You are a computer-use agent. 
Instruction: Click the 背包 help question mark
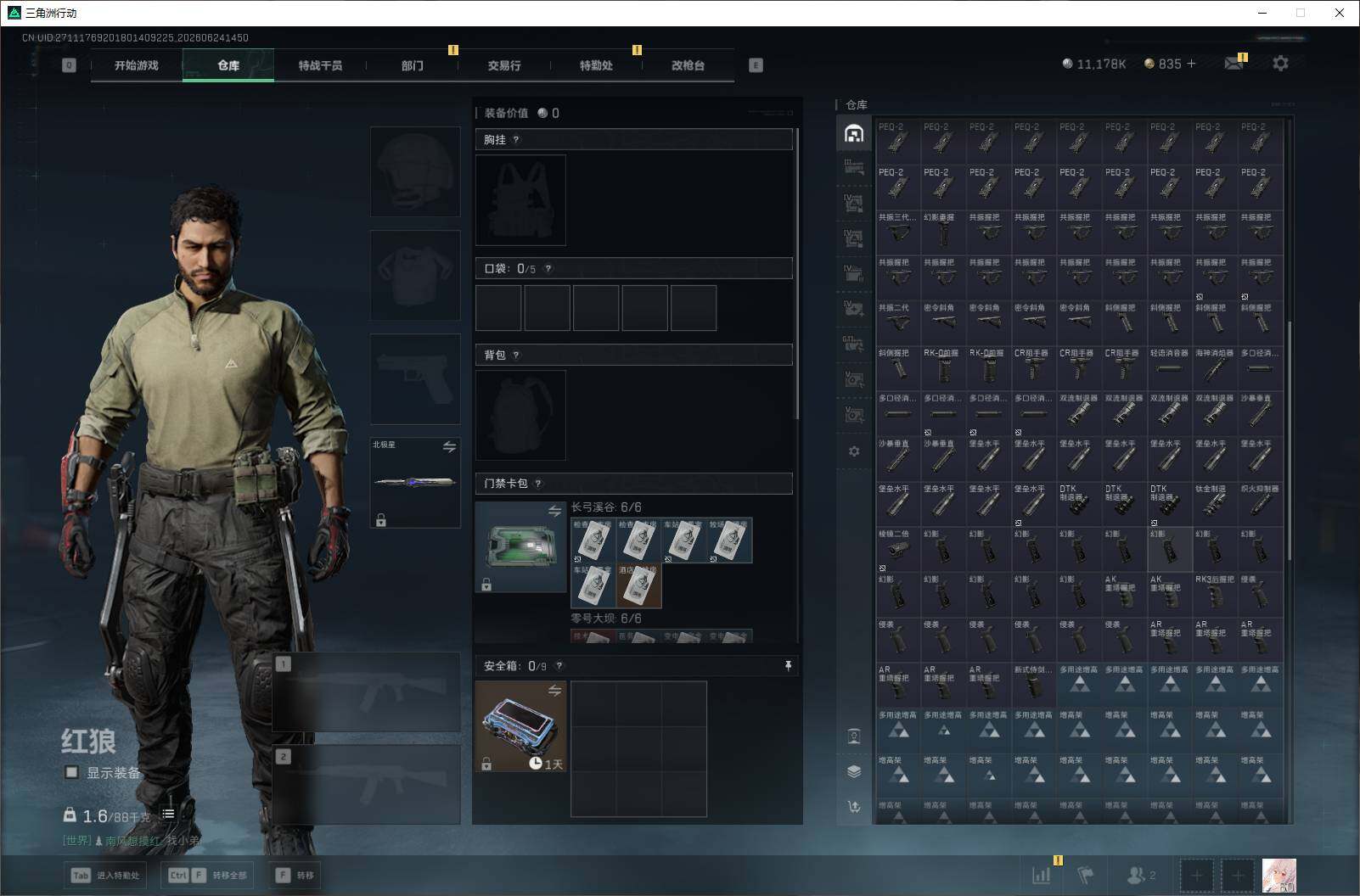[x=516, y=356]
